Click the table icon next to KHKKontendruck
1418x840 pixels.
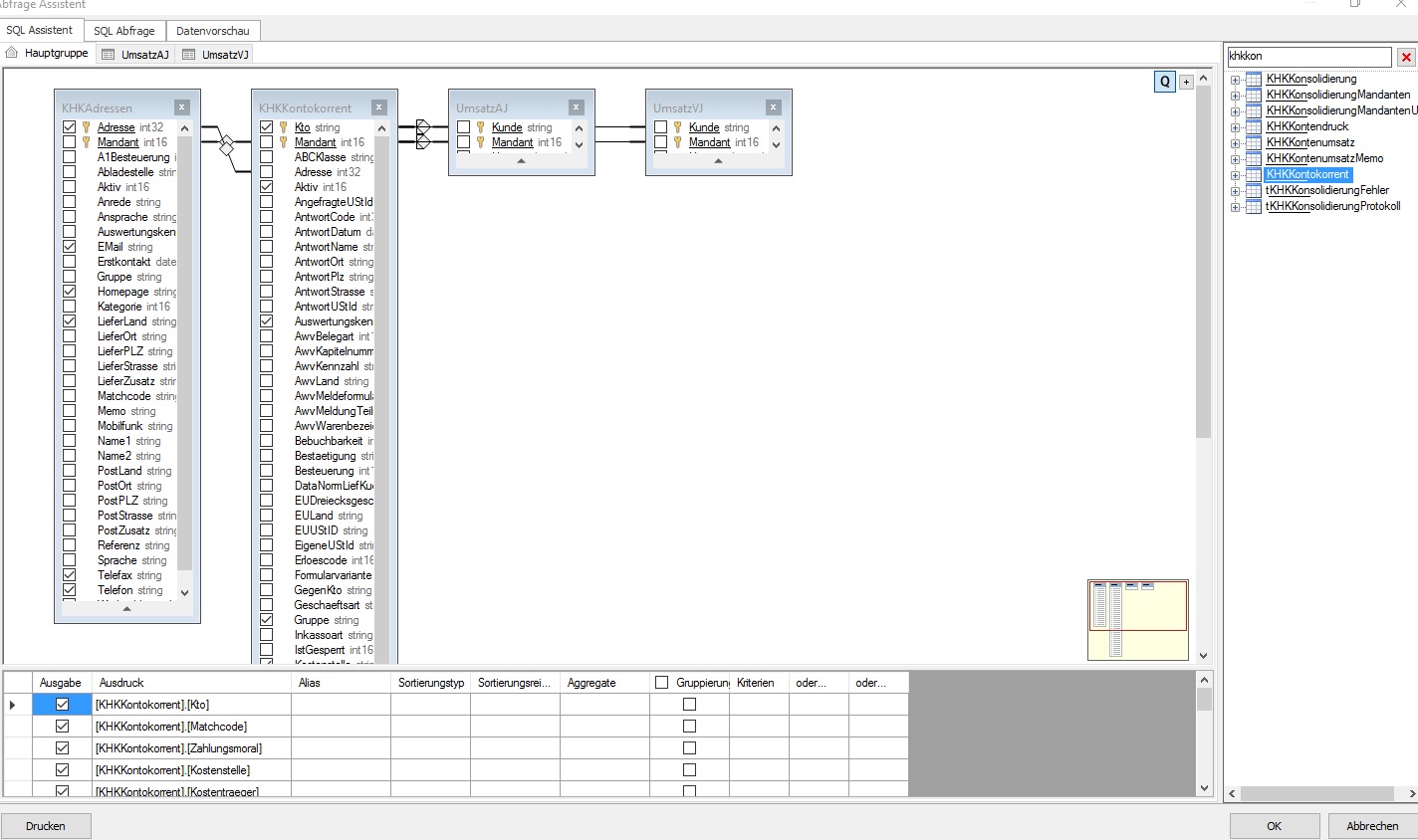(1254, 126)
